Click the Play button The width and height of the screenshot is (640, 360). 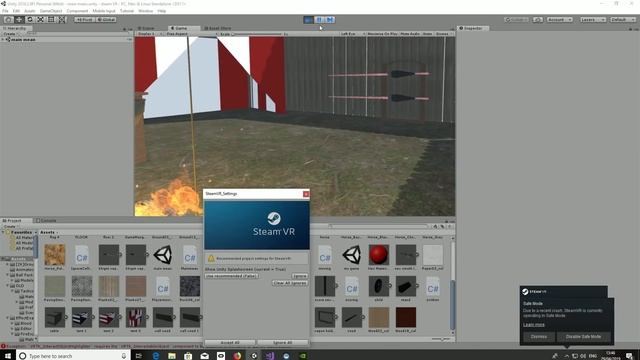(x=309, y=19)
